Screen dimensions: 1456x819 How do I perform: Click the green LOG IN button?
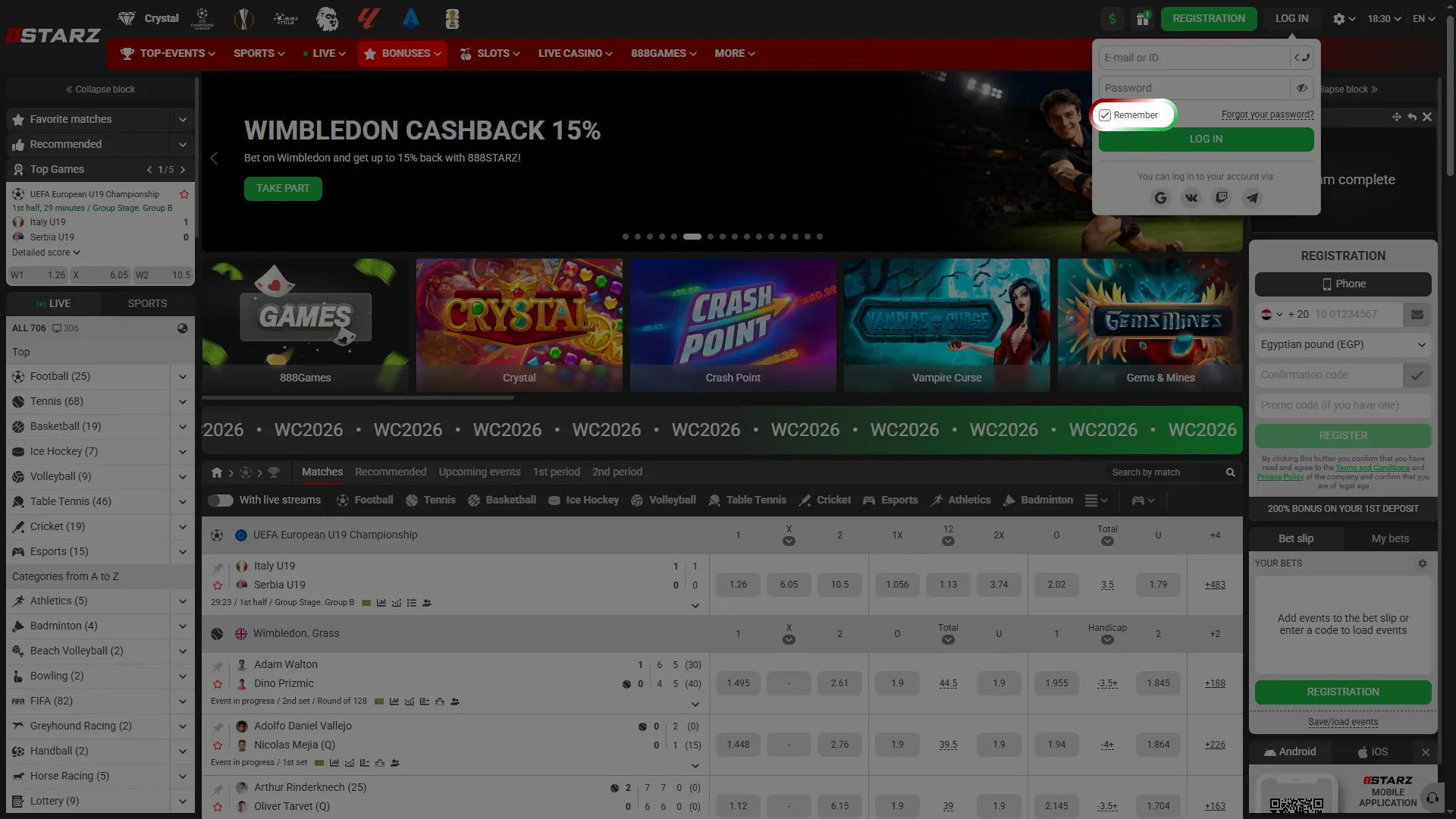coord(1206,140)
